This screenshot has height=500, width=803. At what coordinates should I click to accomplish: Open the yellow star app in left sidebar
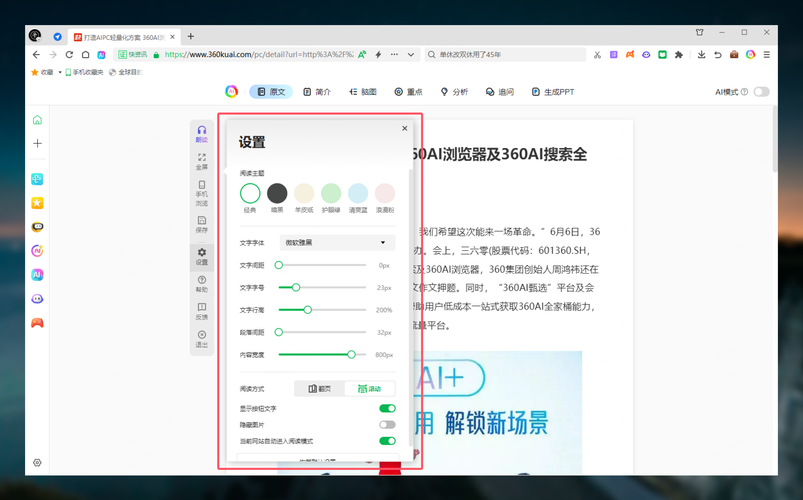(x=37, y=203)
